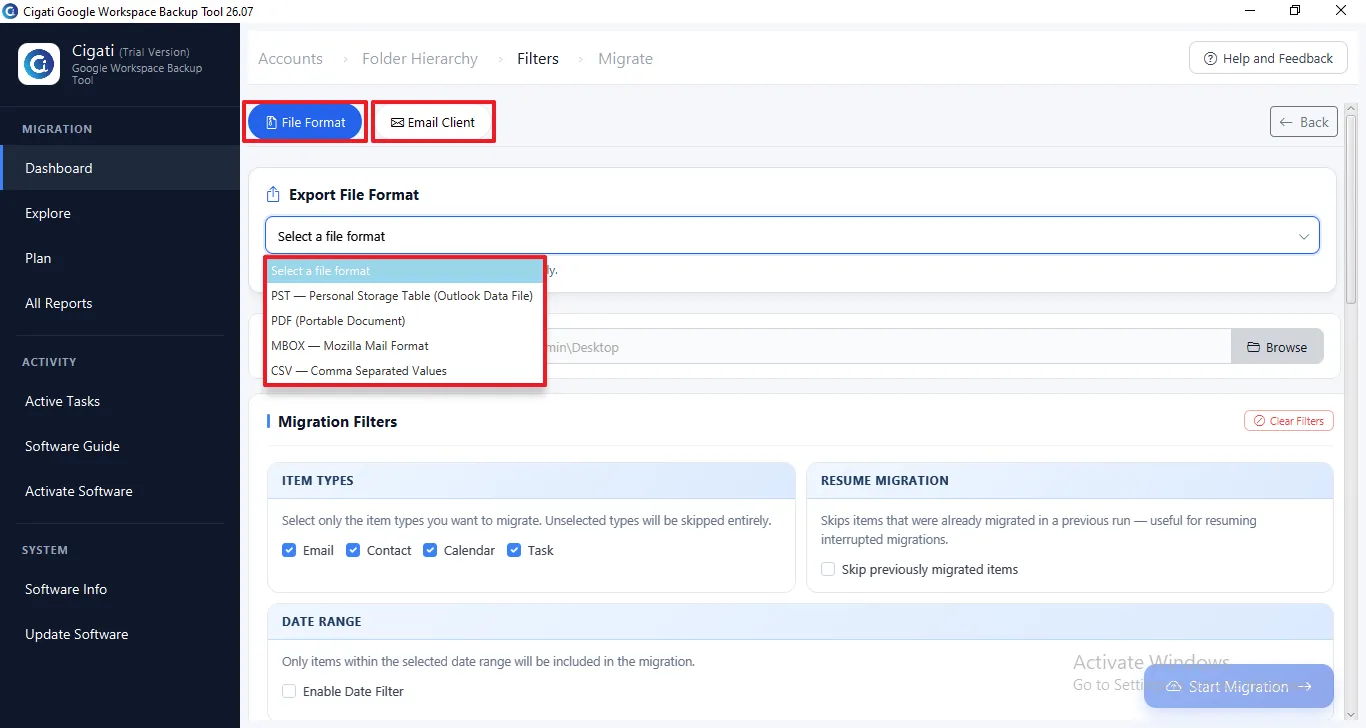Open Software Info

(x=120, y=589)
